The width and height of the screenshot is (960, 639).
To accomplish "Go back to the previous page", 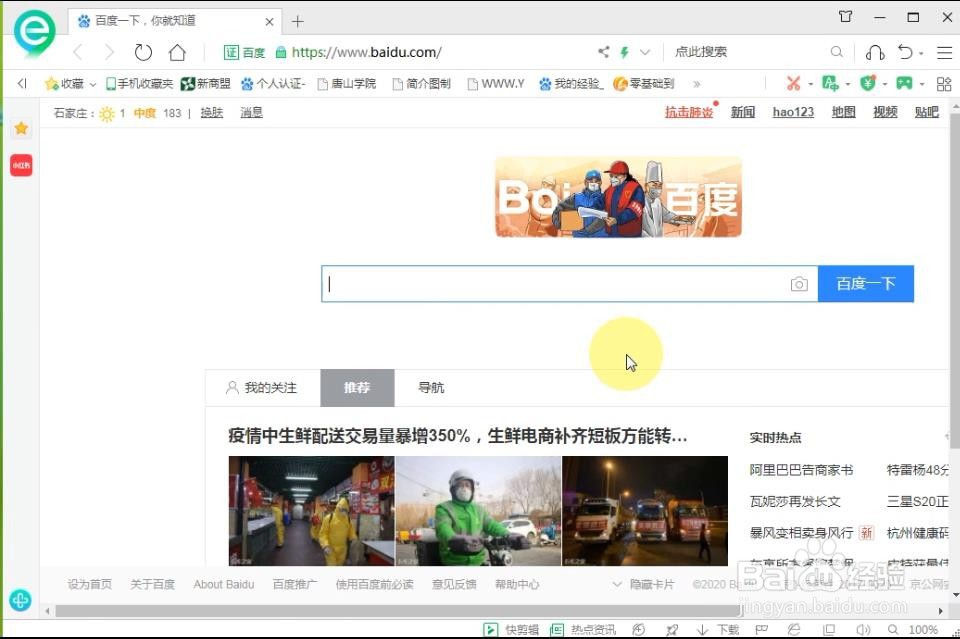I will pyautogui.click(x=78, y=53).
